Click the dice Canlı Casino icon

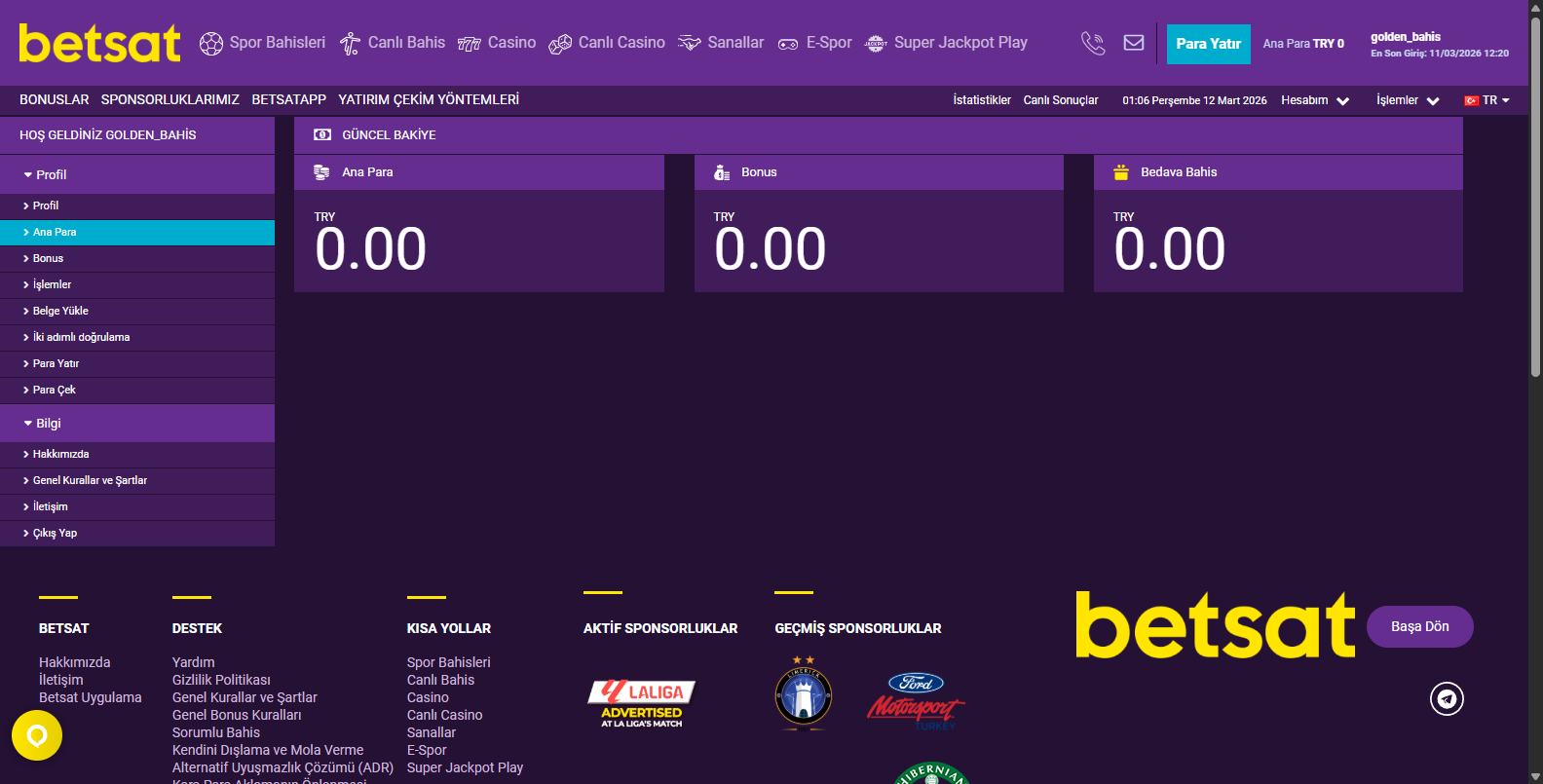[x=560, y=44]
